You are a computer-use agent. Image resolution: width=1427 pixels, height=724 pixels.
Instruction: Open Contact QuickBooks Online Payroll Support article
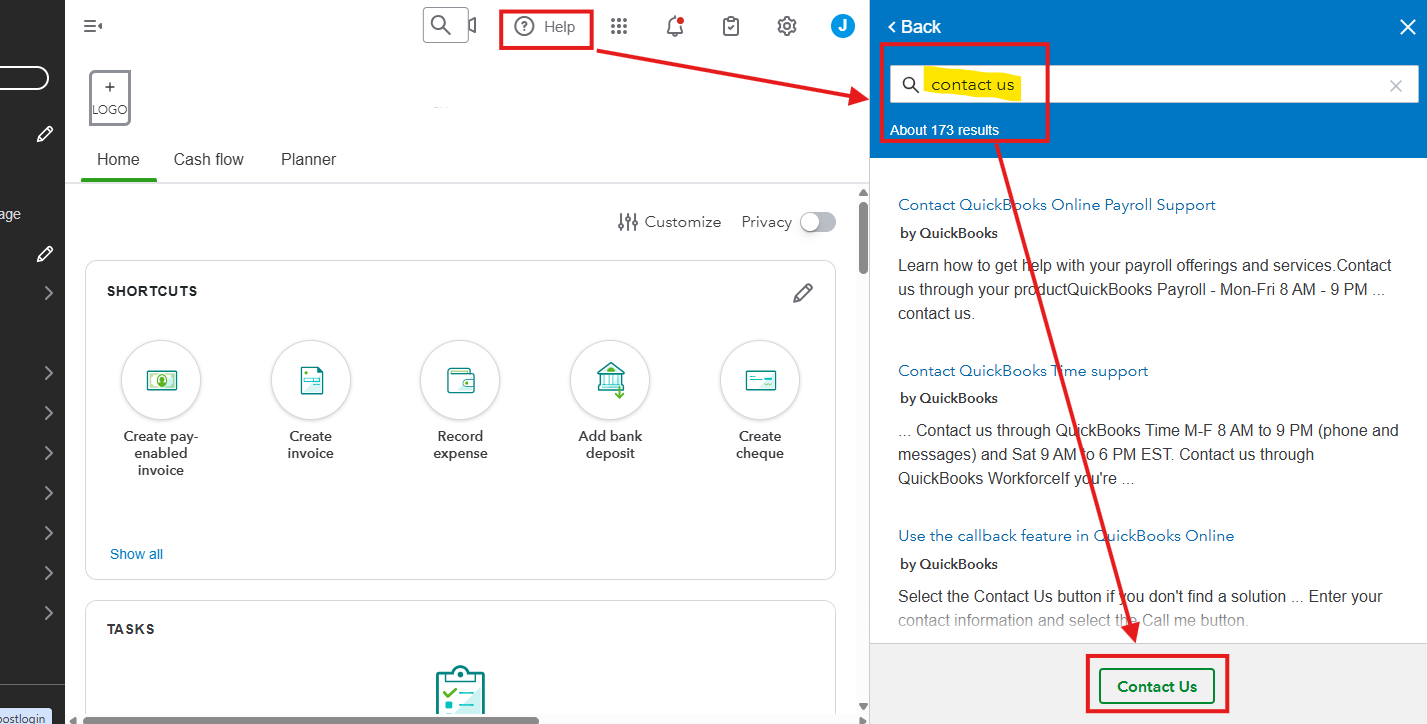pyautogui.click(x=1056, y=205)
